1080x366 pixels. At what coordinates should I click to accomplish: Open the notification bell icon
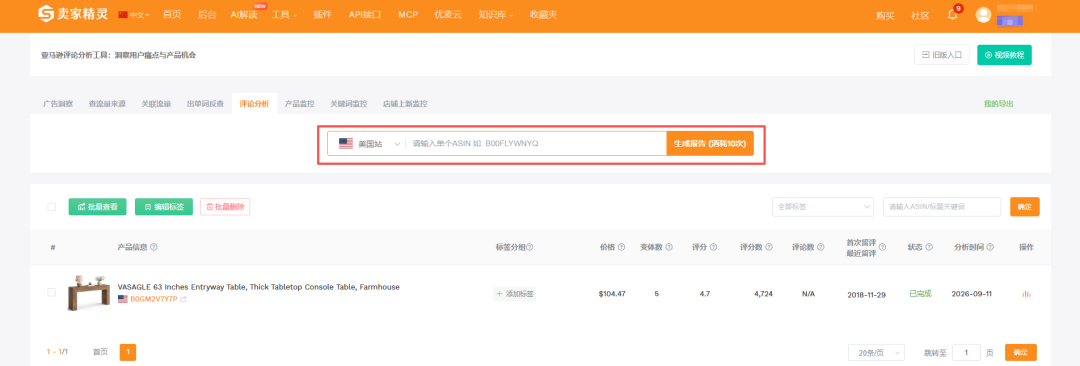click(953, 15)
